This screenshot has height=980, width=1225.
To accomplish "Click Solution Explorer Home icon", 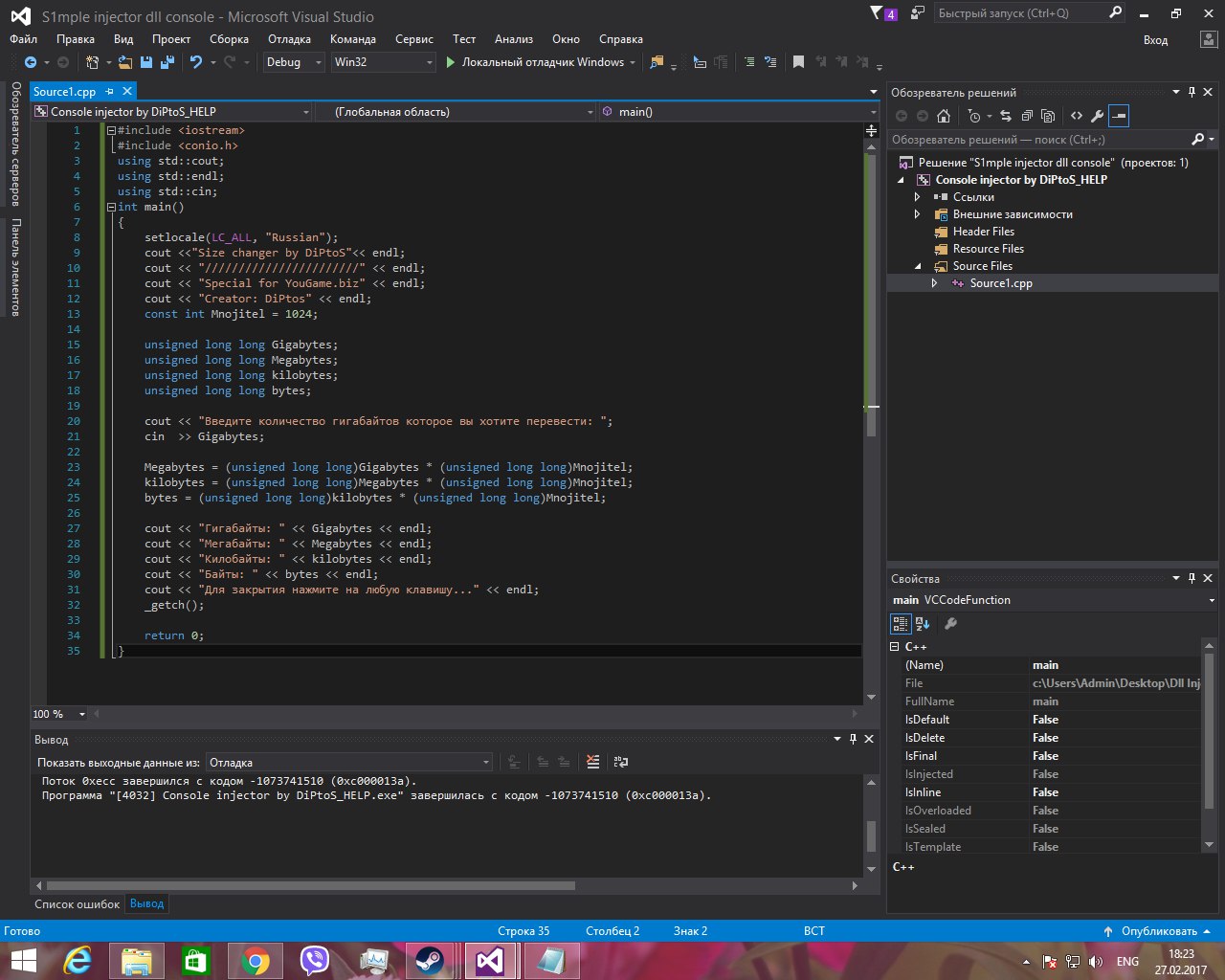I will [944, 116].
